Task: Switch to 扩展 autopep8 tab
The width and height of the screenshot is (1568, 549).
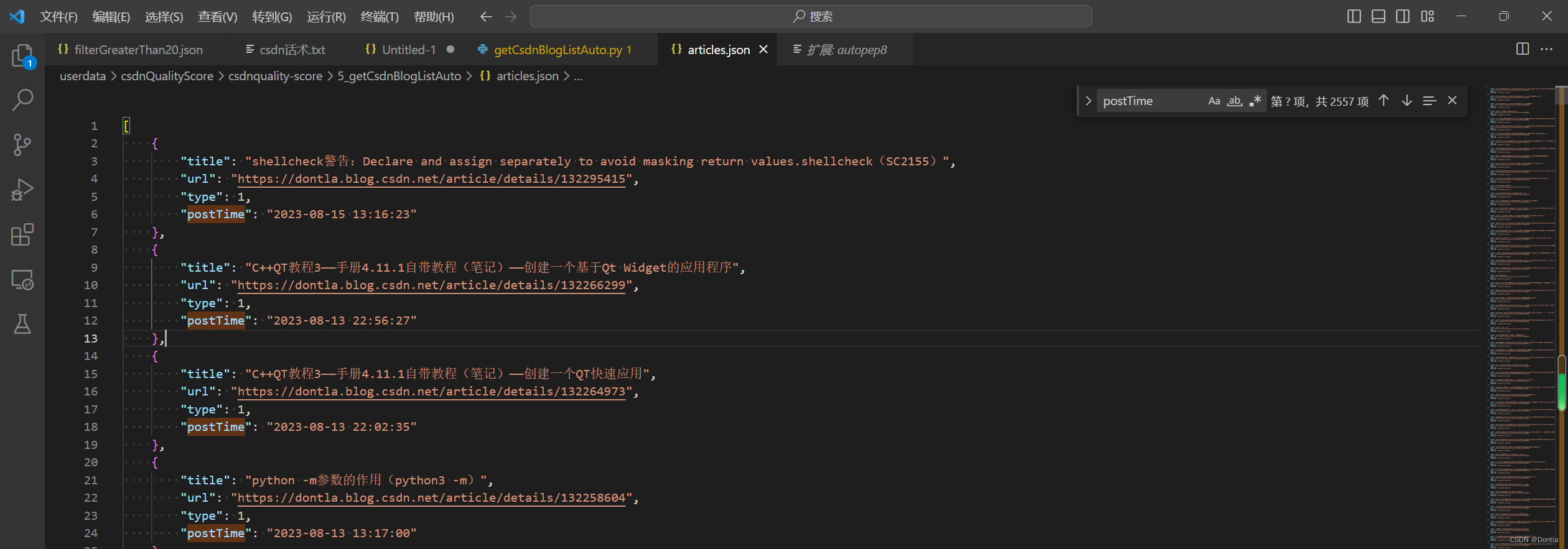Action: tap(846, 50)
